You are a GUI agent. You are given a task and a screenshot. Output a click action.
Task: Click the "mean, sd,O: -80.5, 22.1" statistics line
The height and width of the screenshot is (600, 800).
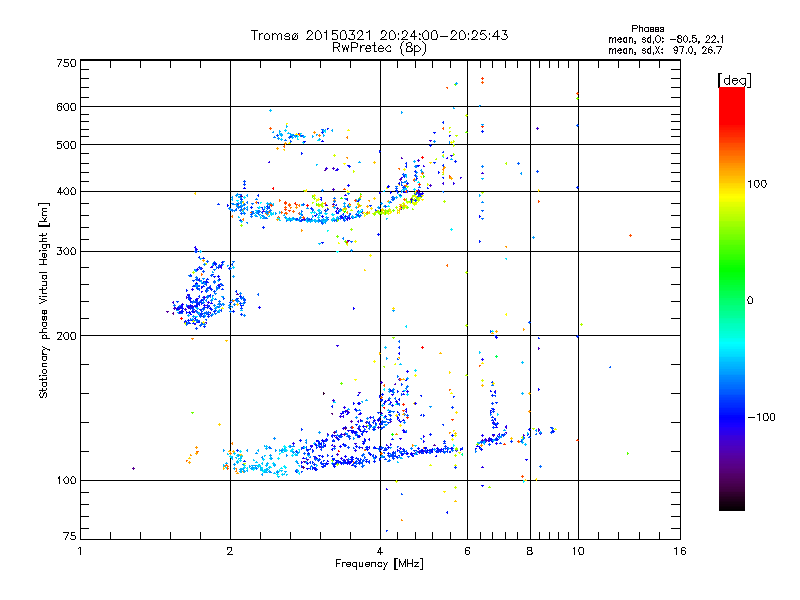coord(665,39)
